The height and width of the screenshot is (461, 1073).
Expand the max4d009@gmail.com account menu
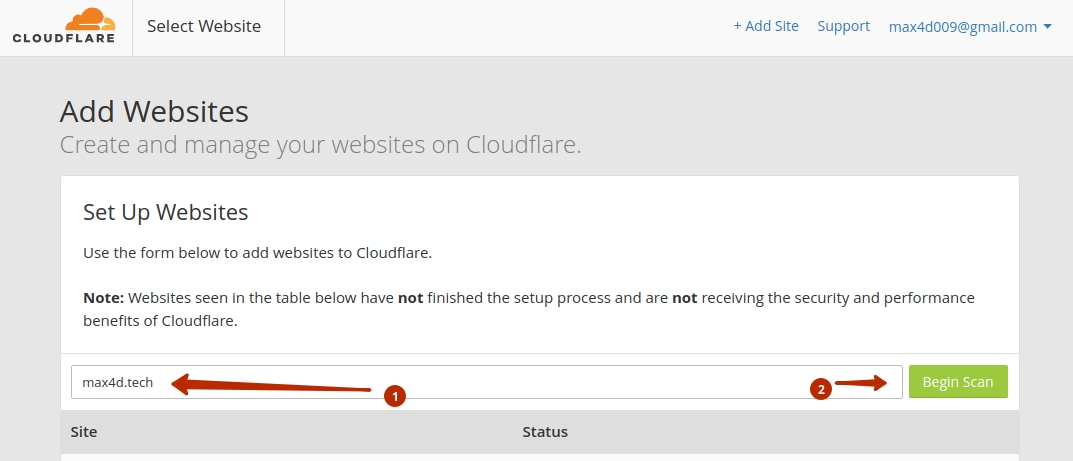970,27
